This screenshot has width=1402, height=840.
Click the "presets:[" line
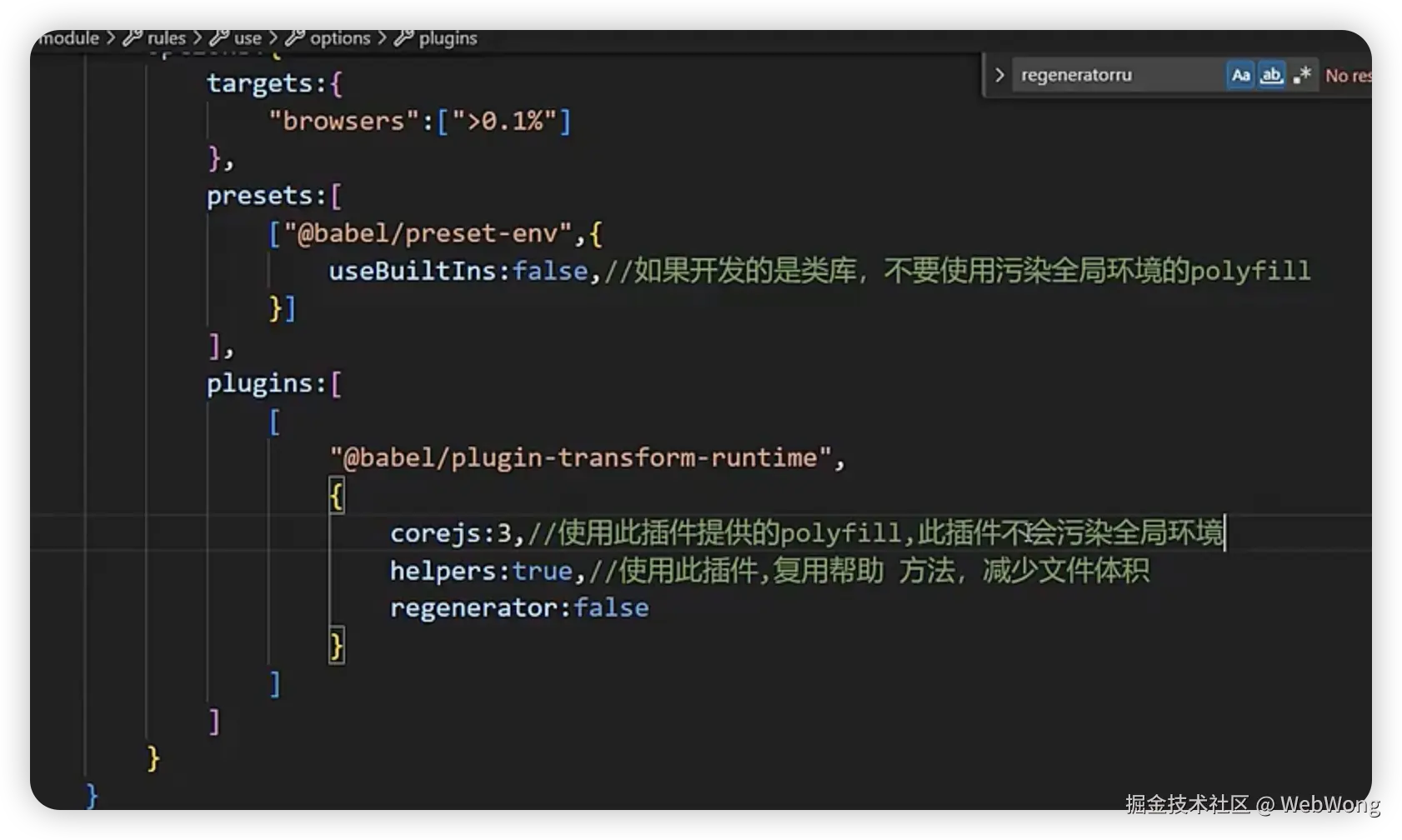(274, 196)
